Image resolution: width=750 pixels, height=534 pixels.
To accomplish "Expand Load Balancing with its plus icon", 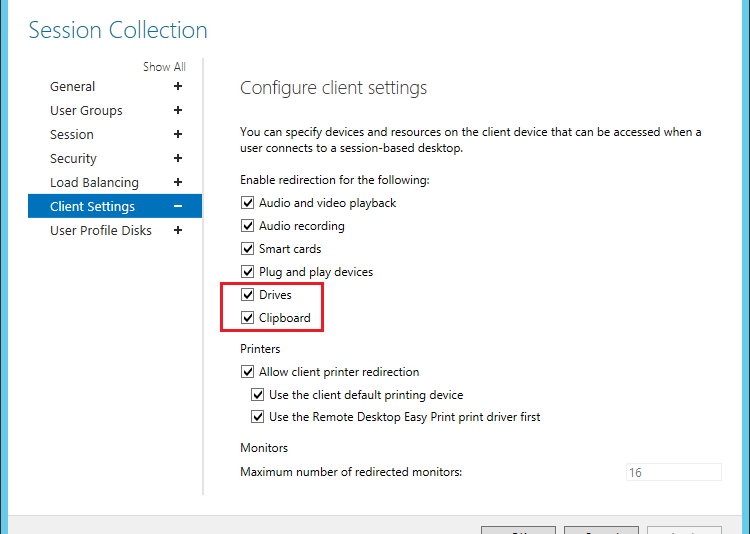I will (178, 183).
